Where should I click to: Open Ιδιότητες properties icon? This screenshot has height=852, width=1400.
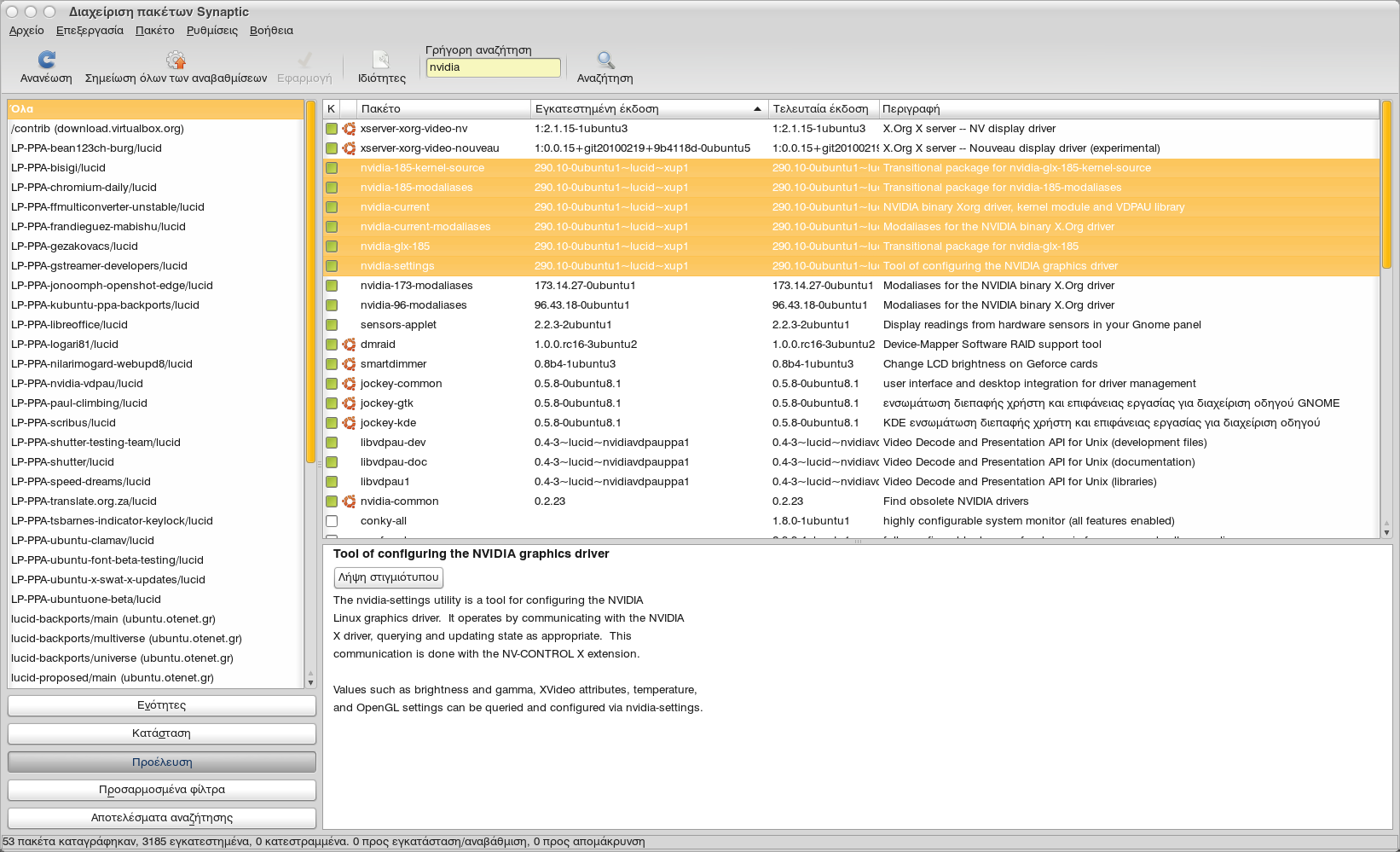[381, 60]
